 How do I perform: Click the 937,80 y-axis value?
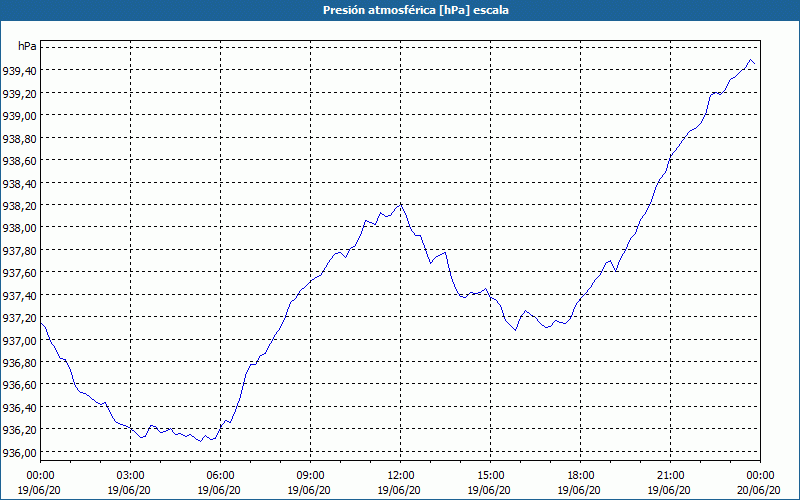coord(19,251)
